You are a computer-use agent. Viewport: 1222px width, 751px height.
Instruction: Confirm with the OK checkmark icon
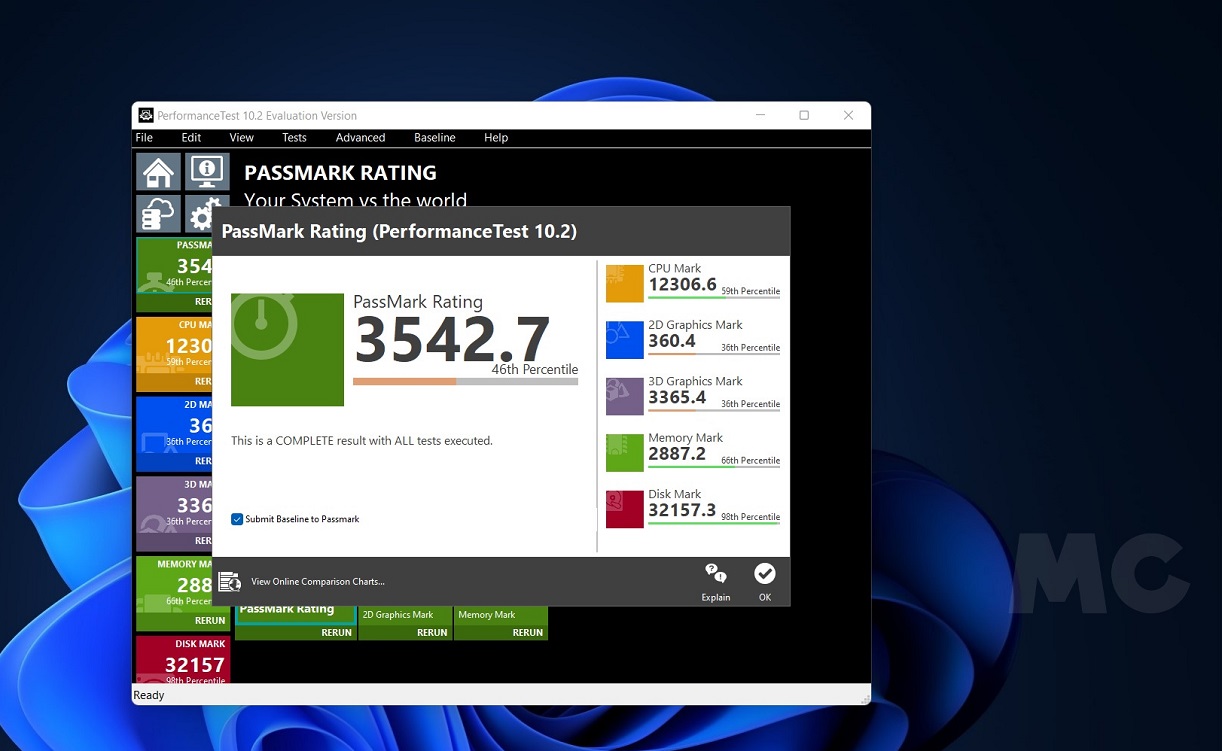(764, 574)
